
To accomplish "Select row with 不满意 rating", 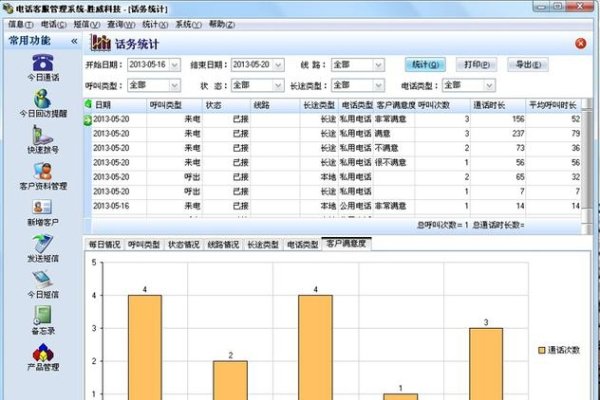I will [337, 148].
